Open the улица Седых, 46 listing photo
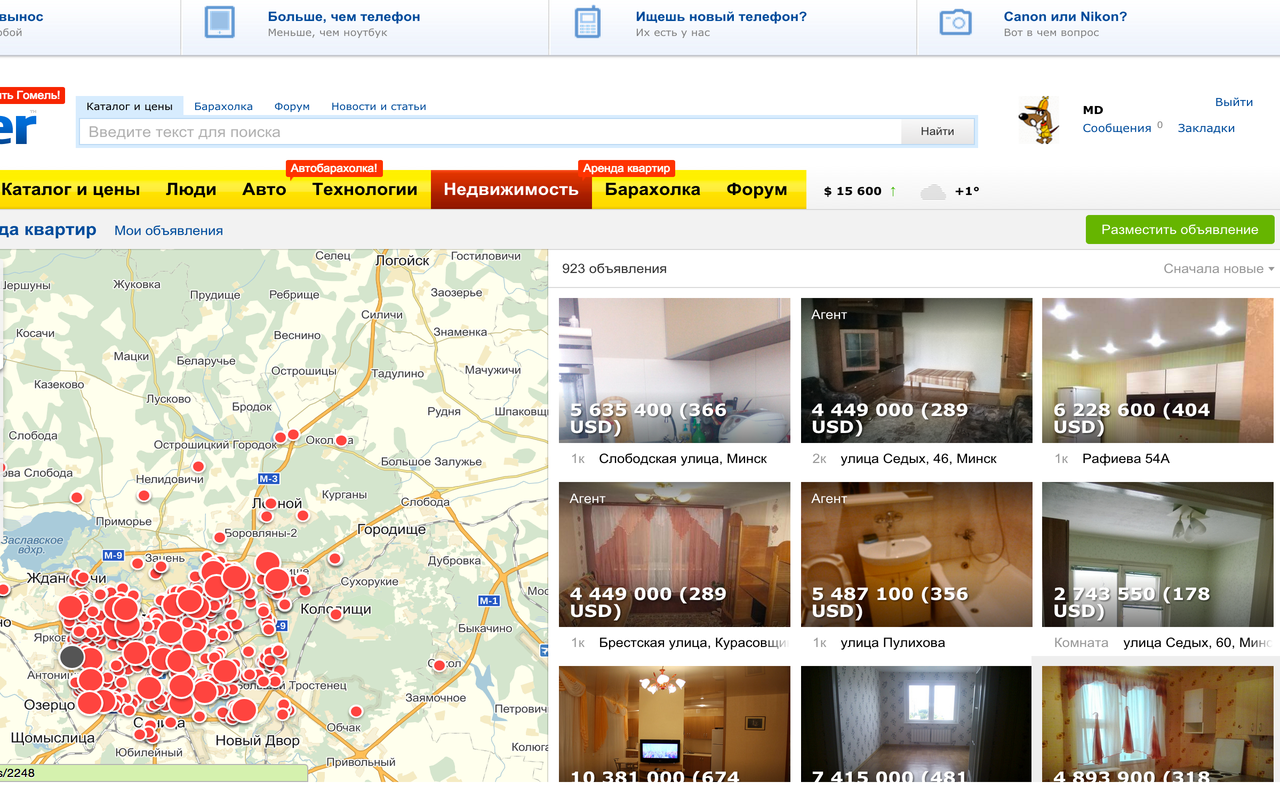1280x800 pixels. tap(916, 370)
